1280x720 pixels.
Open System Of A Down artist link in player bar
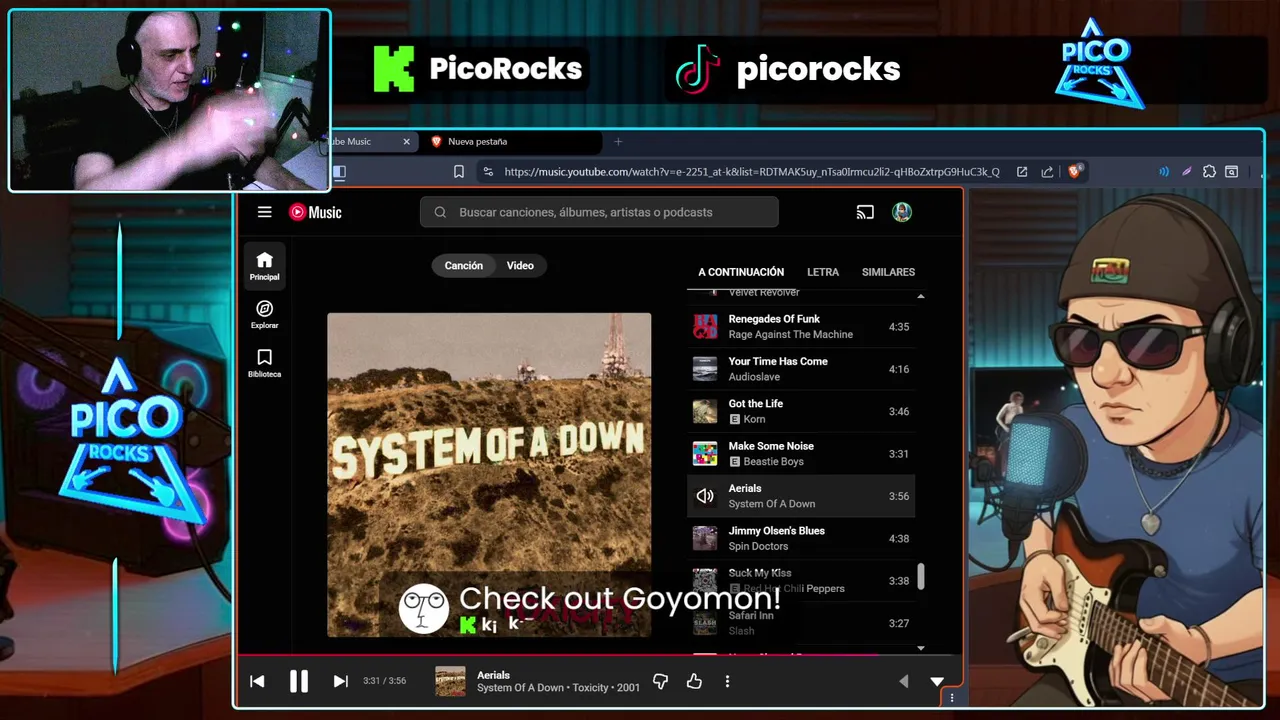point(520,688)
